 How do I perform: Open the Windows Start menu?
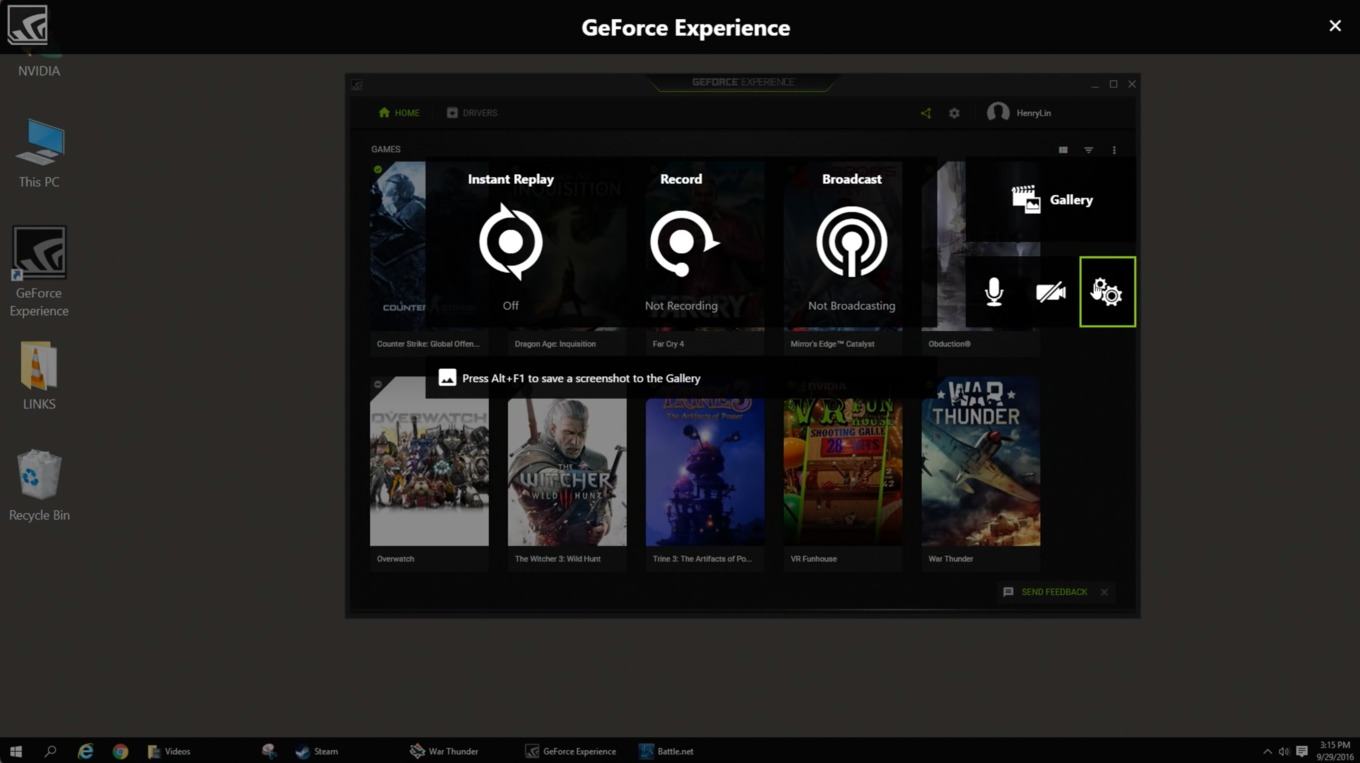tap(16, 751)
